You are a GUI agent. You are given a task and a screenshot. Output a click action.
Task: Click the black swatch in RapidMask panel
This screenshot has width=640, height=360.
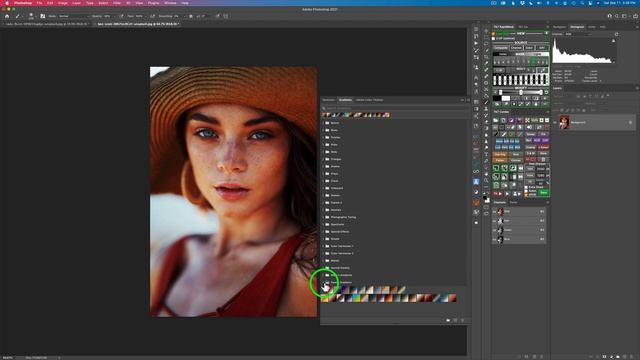[x=497, y=98]
